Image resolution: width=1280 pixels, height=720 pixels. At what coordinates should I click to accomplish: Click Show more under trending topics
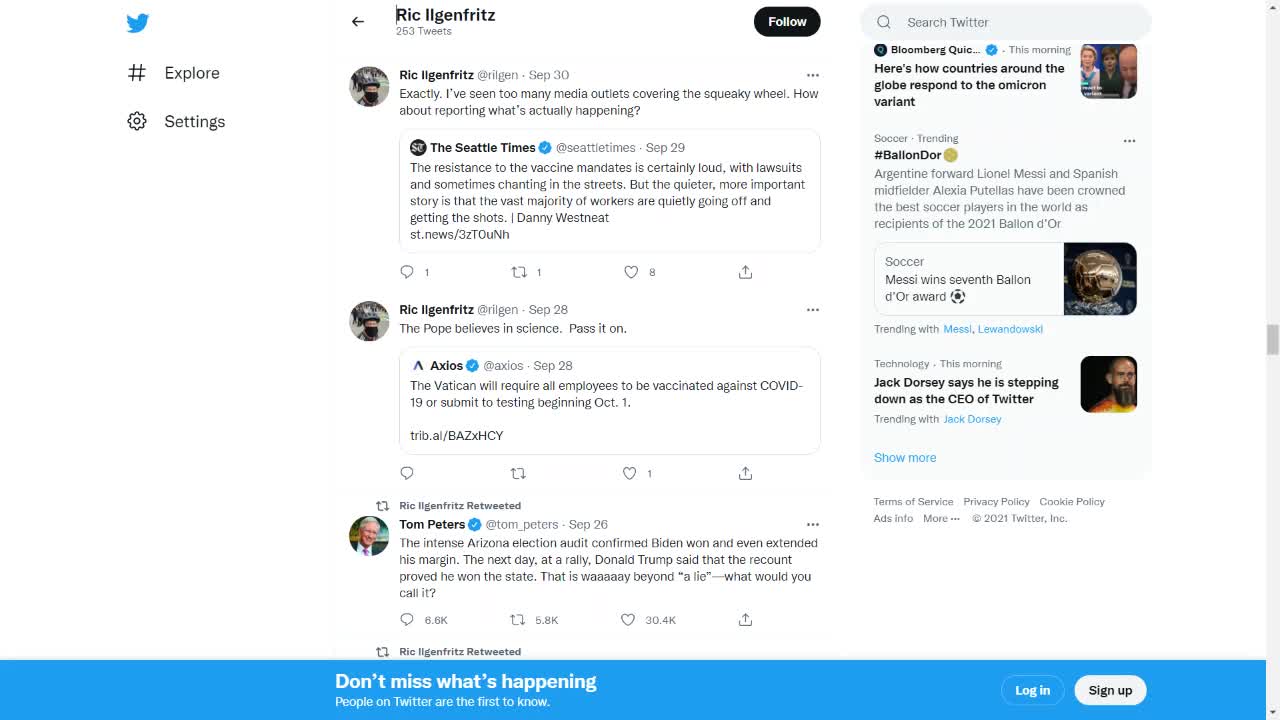(905, 457)
